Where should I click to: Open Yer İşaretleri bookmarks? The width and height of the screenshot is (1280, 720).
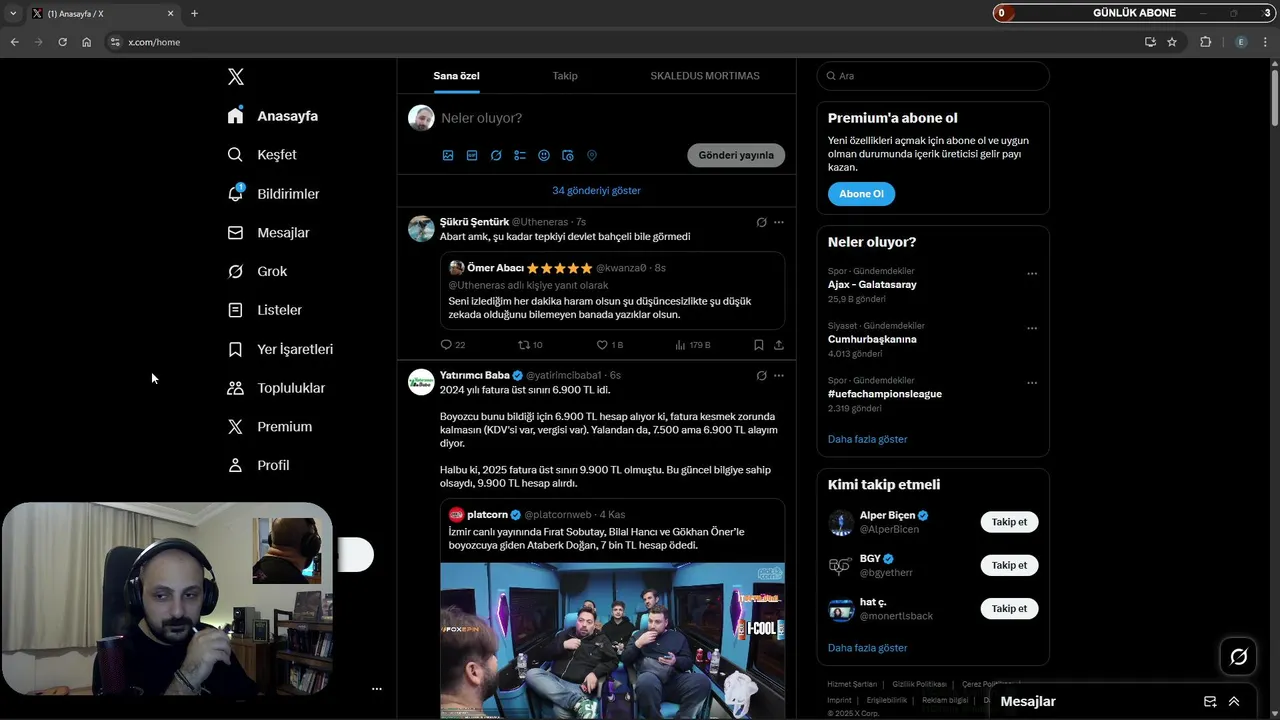pos(280,349)
